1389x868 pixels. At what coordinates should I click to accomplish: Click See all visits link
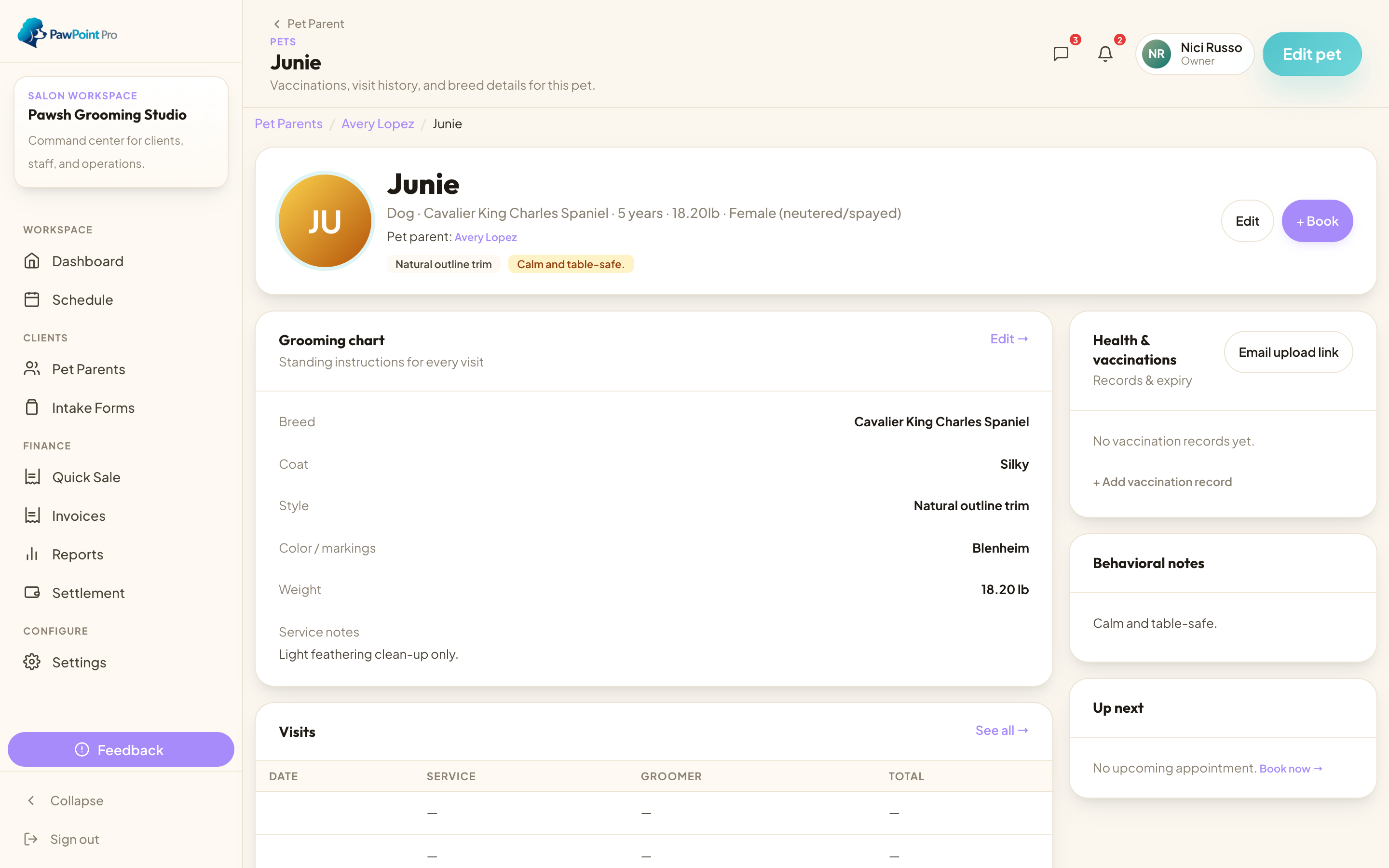point(1002,730)
